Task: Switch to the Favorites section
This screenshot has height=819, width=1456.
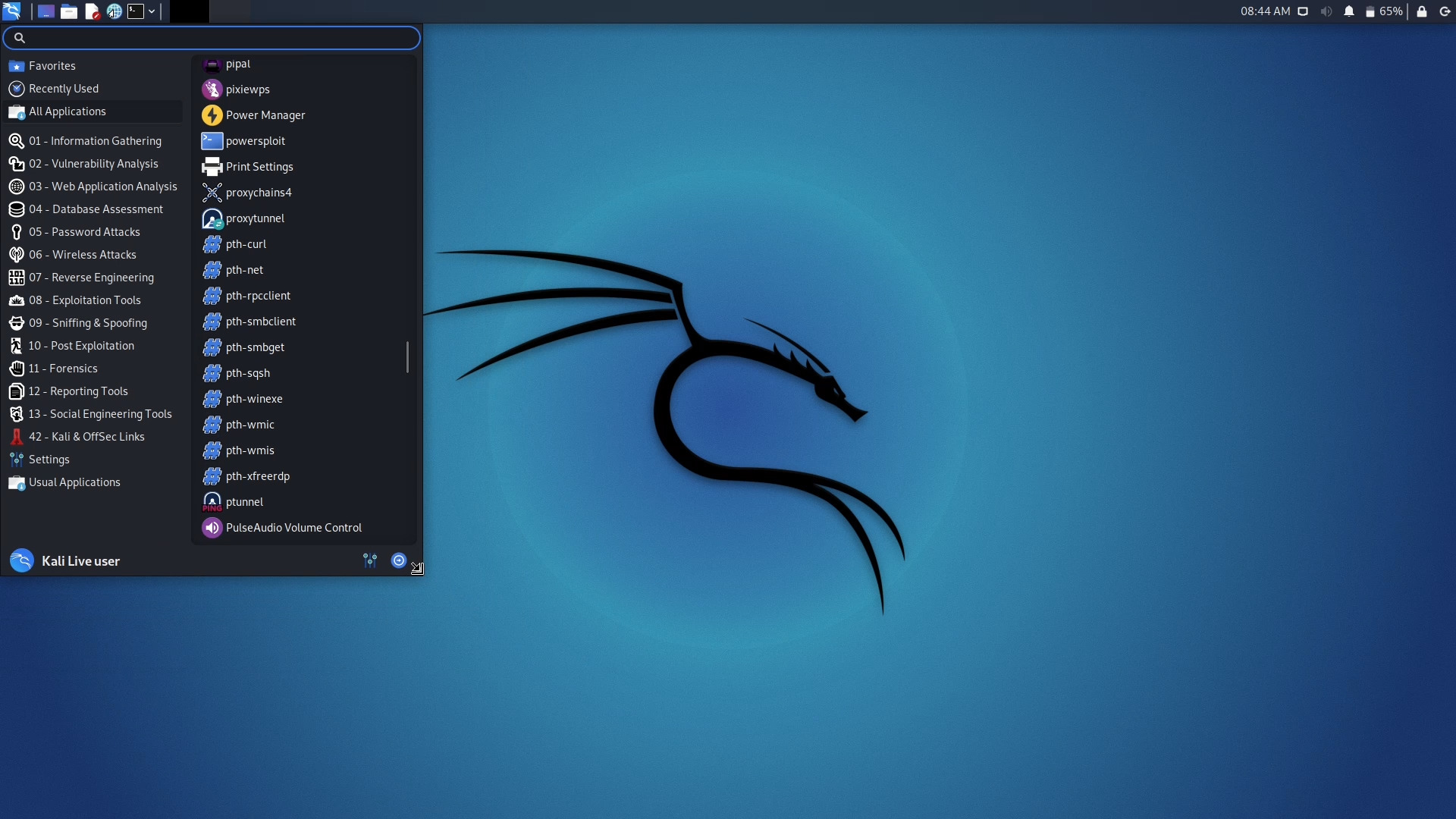Action: pos(51,65)
